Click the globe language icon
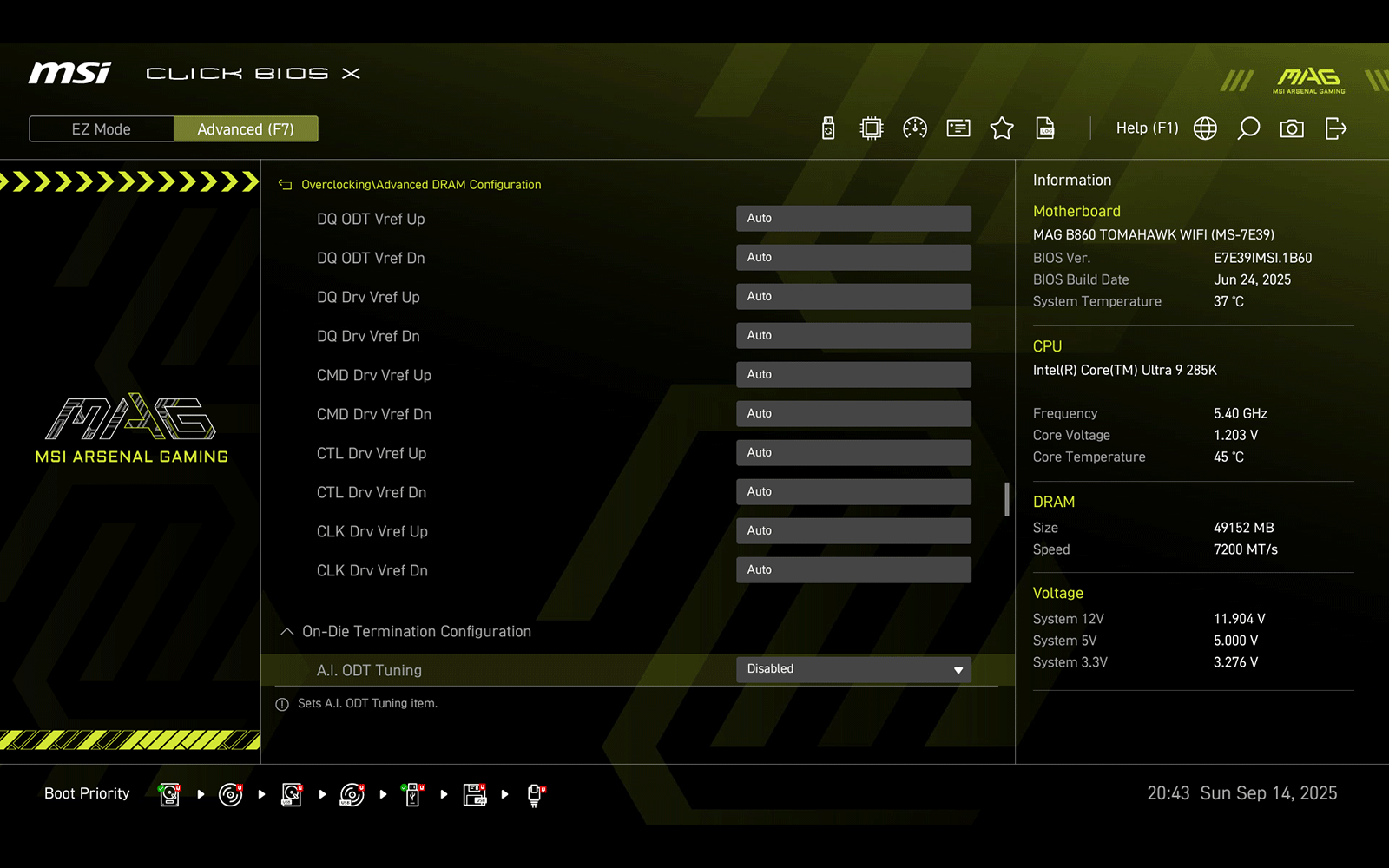This screenshot has width=1389, height=868. 1205,128
